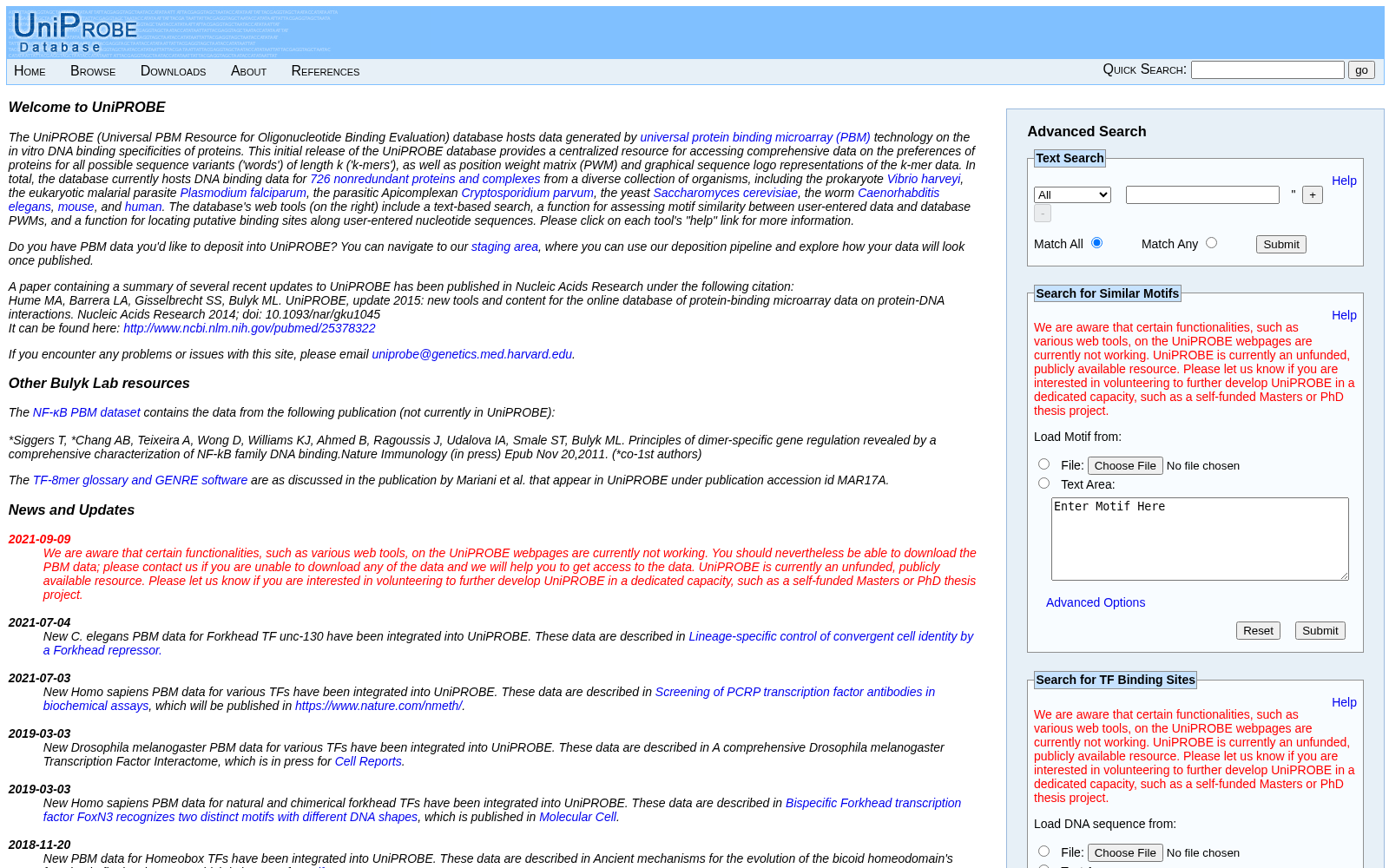This screenshot has height=868, width=1389.
Task: Choose a DNA sequence file to upload
Action: click(x=1125, y=852)
